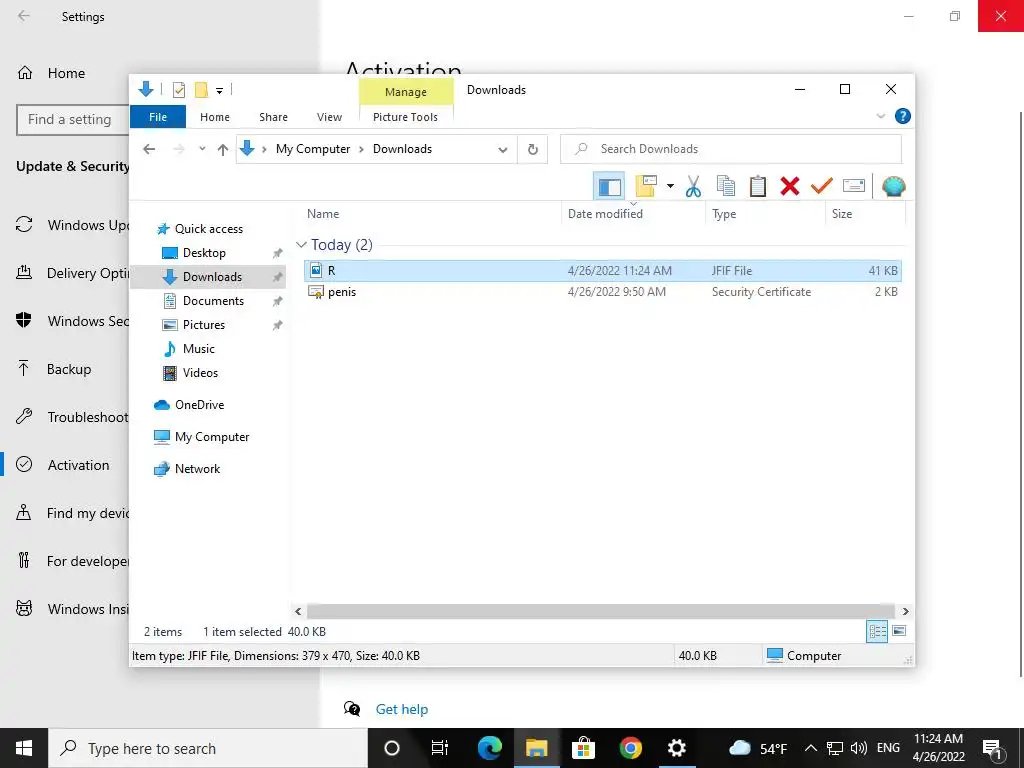Switch to the Home ribbon tab
This screenshot has height=768, width=1024.
click(x=215, y=117)
